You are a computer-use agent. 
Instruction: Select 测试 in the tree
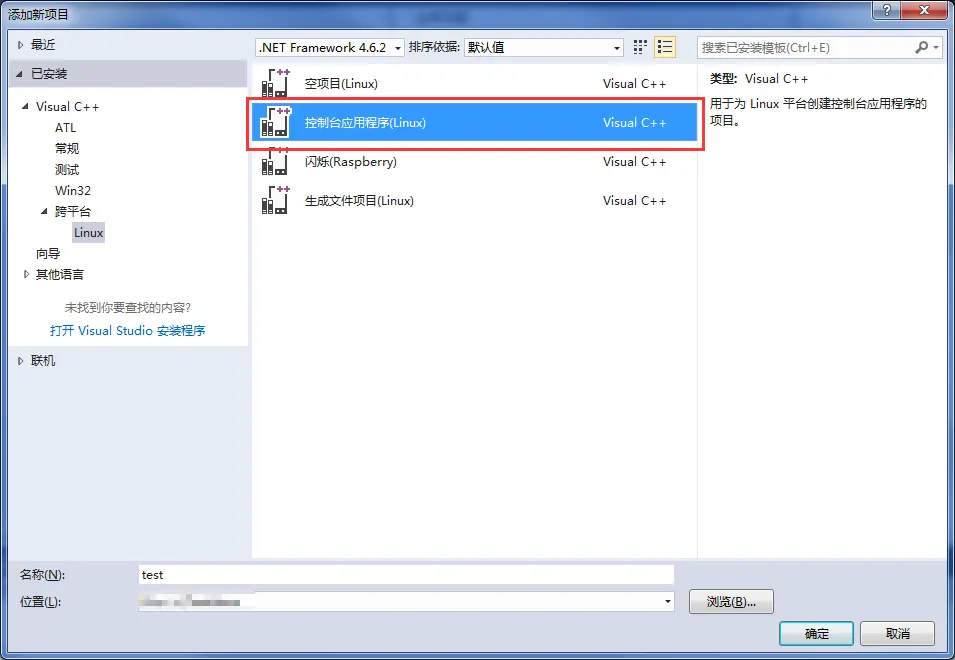point(67,170)
